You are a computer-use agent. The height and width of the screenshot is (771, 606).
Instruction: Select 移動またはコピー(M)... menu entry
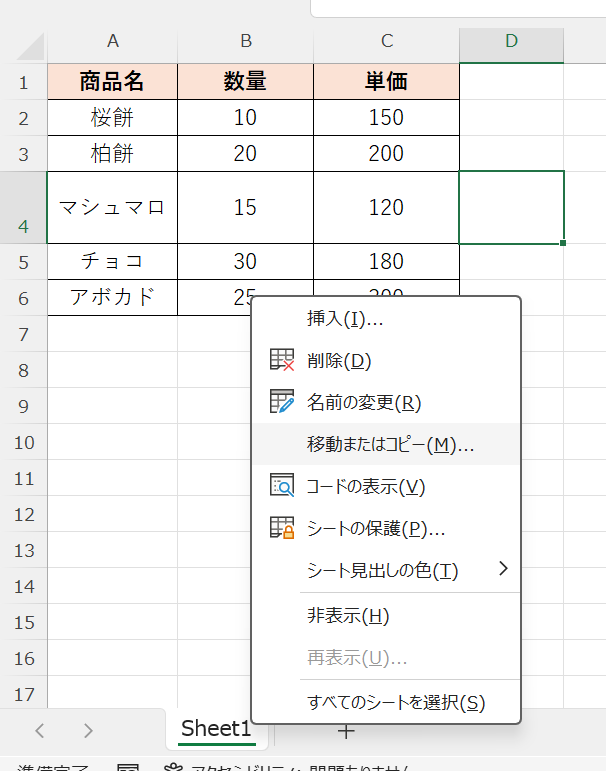point(390,444)
